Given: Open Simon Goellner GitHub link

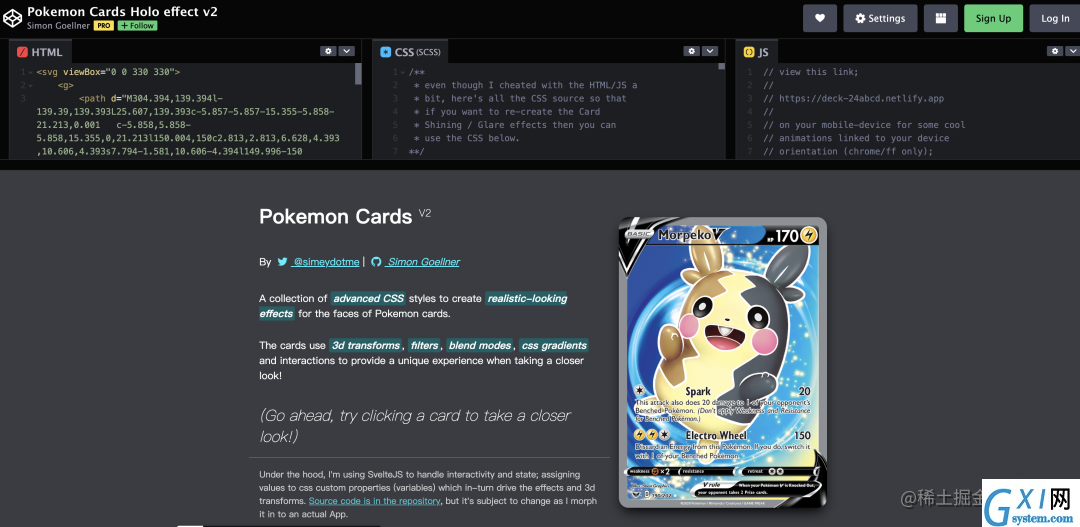Looking at the screenshot, I should point(422,262).
